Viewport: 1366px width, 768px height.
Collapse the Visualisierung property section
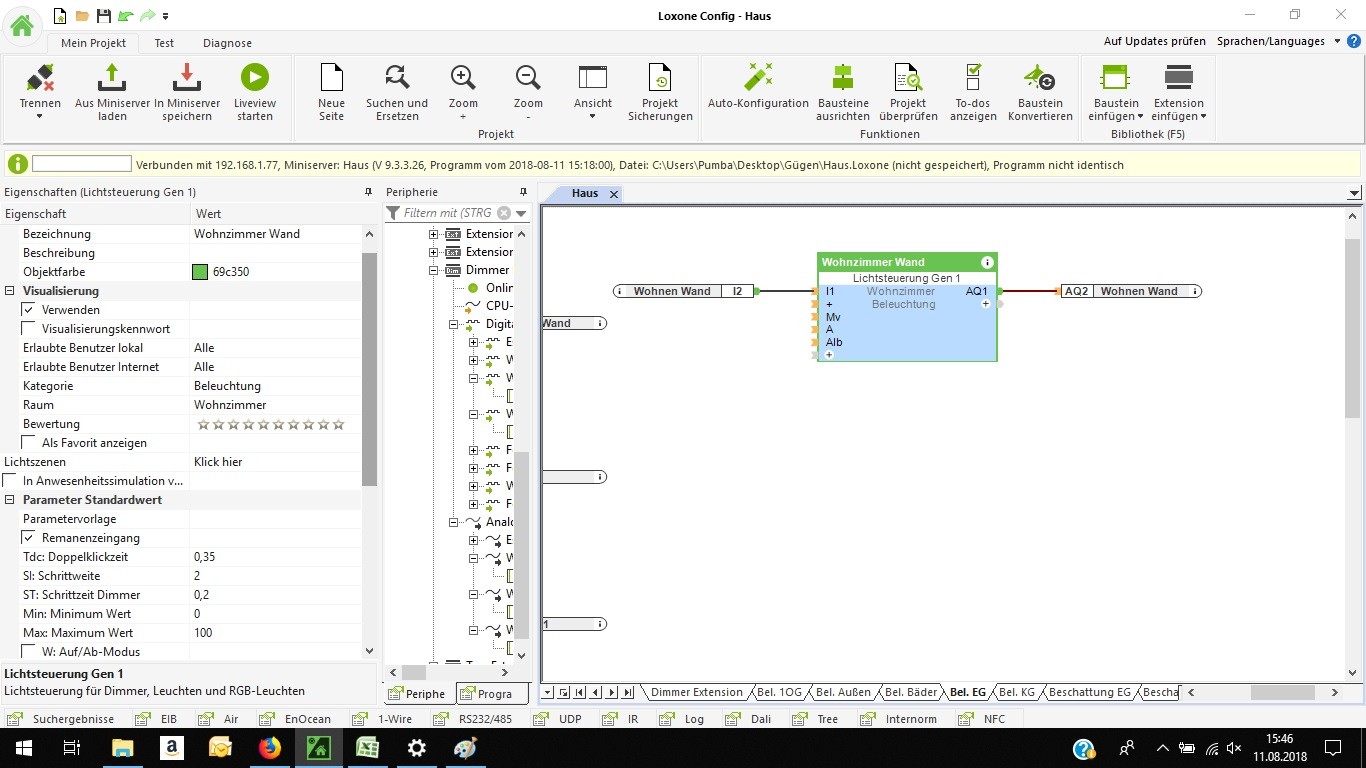pos(11,291)
